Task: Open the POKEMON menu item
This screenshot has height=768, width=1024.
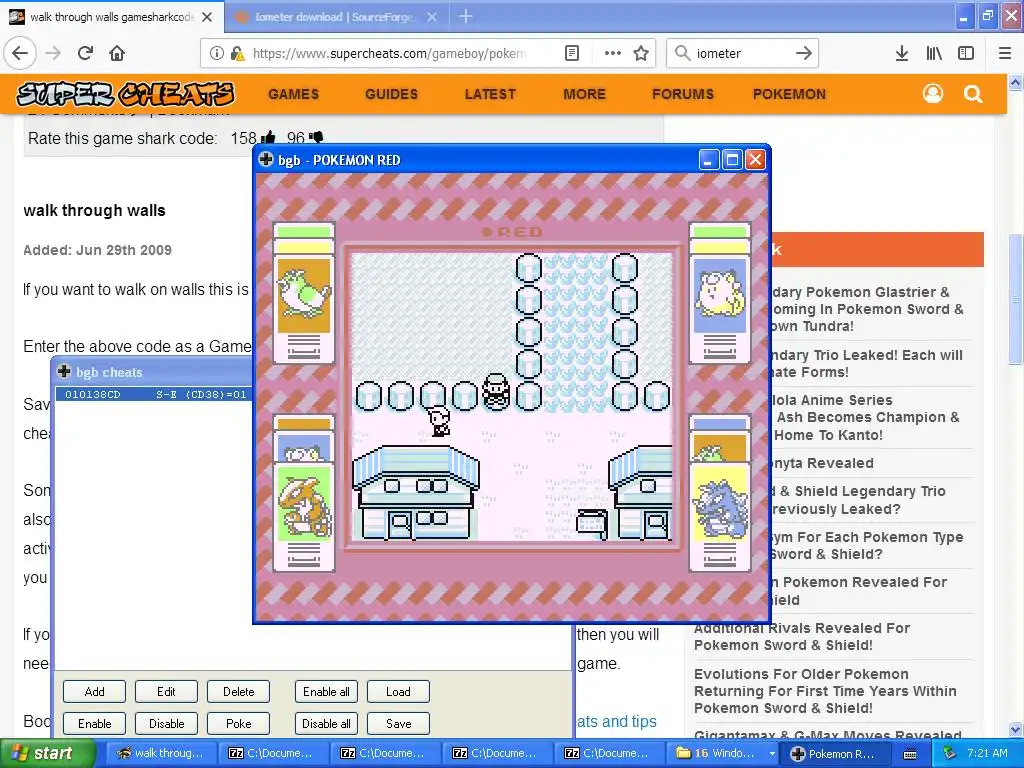Action: (x=789, y=94)
